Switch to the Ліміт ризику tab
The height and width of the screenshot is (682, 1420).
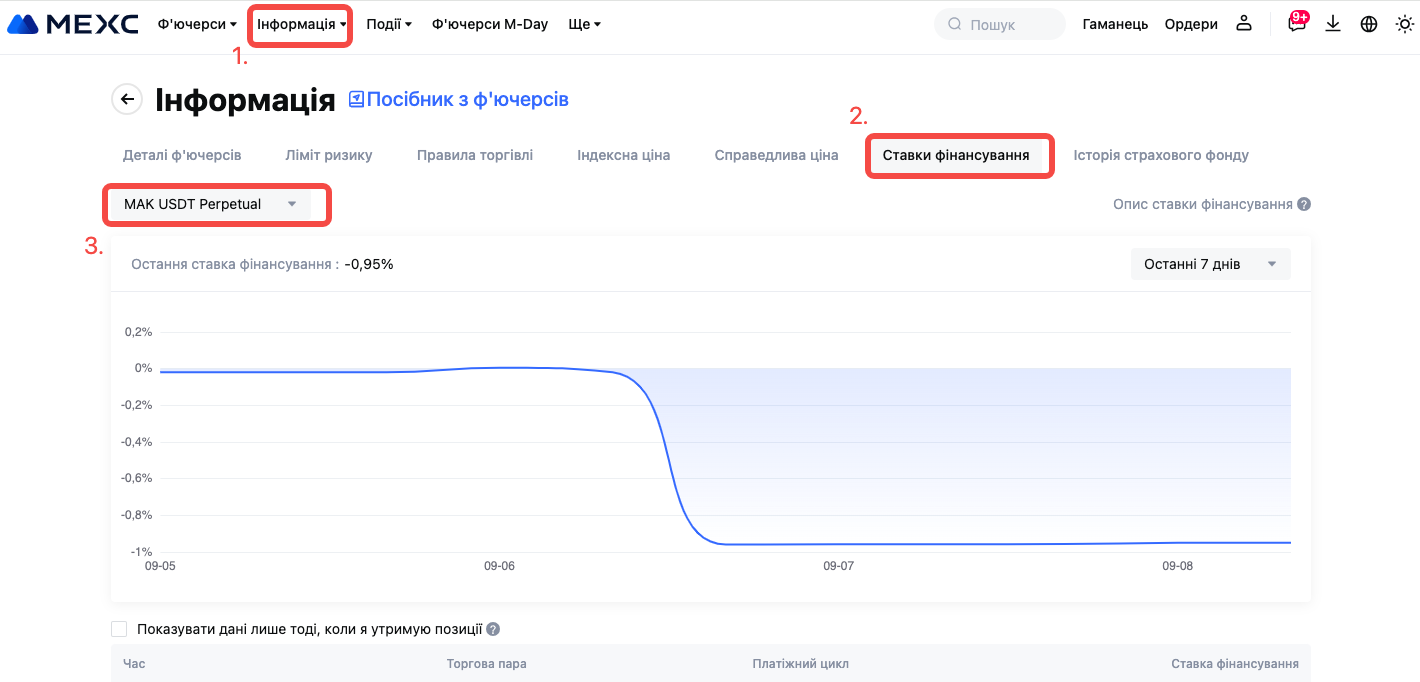point(328,155)
